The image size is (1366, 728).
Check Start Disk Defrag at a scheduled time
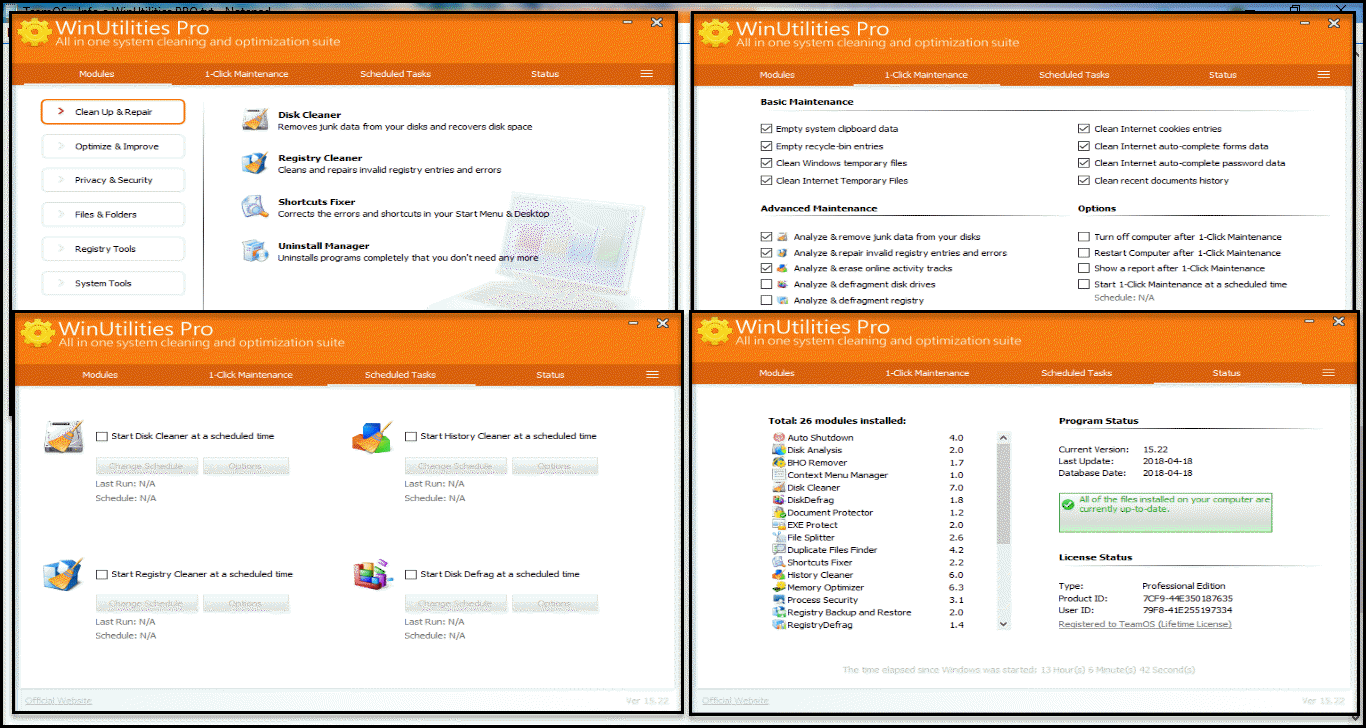tap(411, 575)
